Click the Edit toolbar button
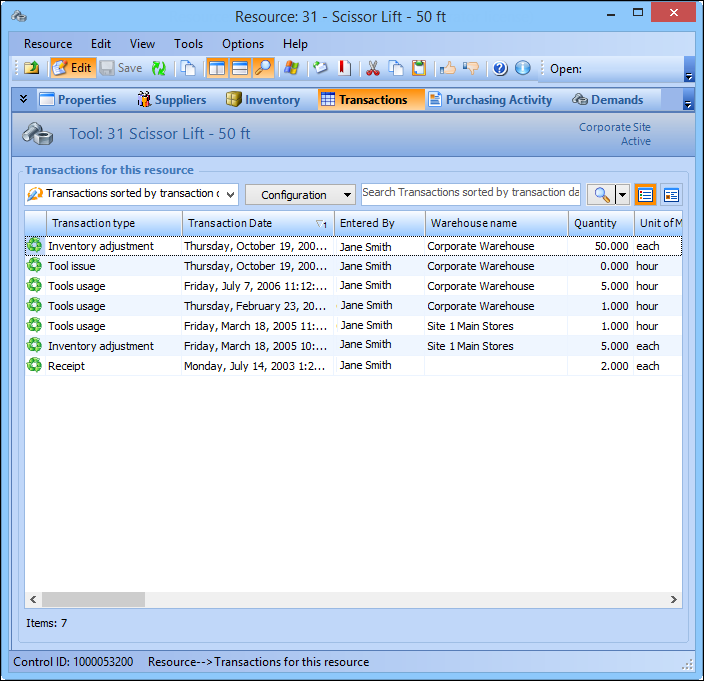The image size is (704, 681). (x=72, y=68)
